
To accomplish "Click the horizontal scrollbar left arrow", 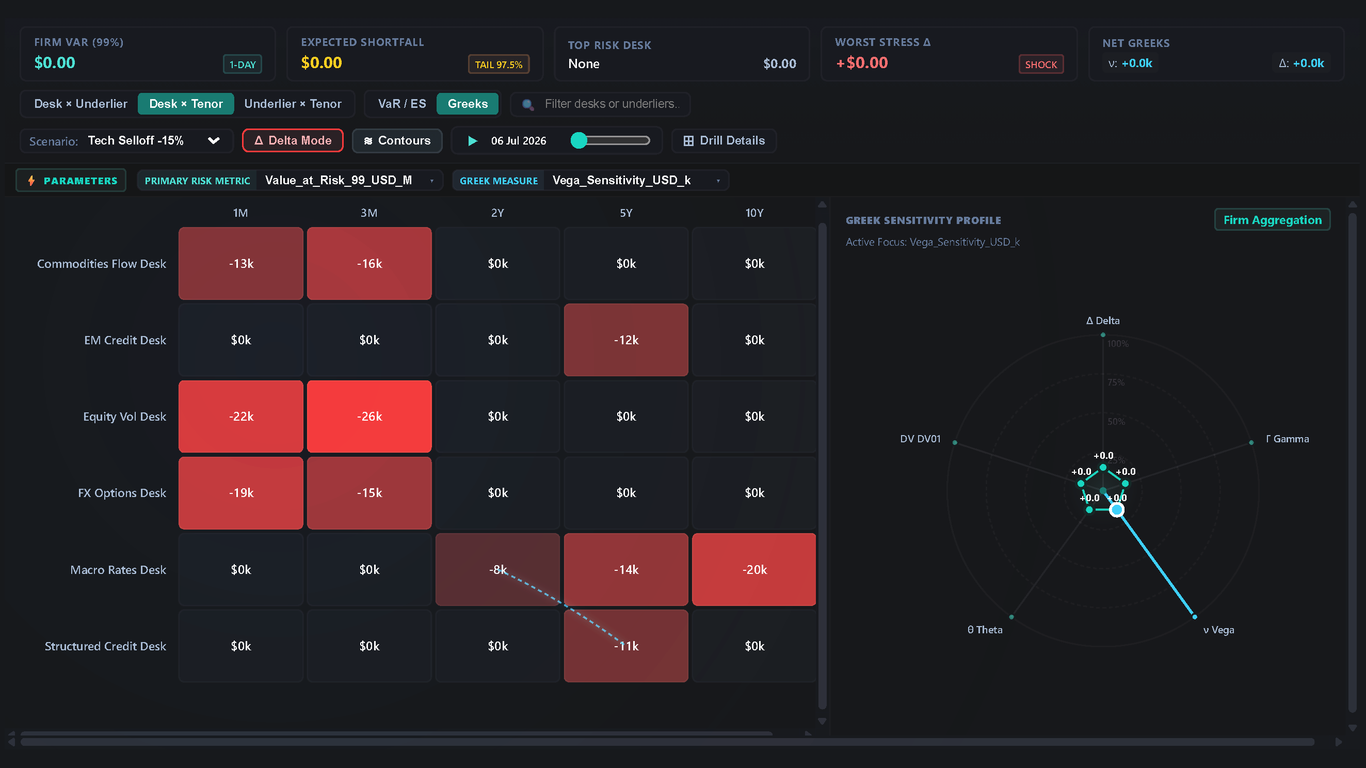I will click(12, 742).
